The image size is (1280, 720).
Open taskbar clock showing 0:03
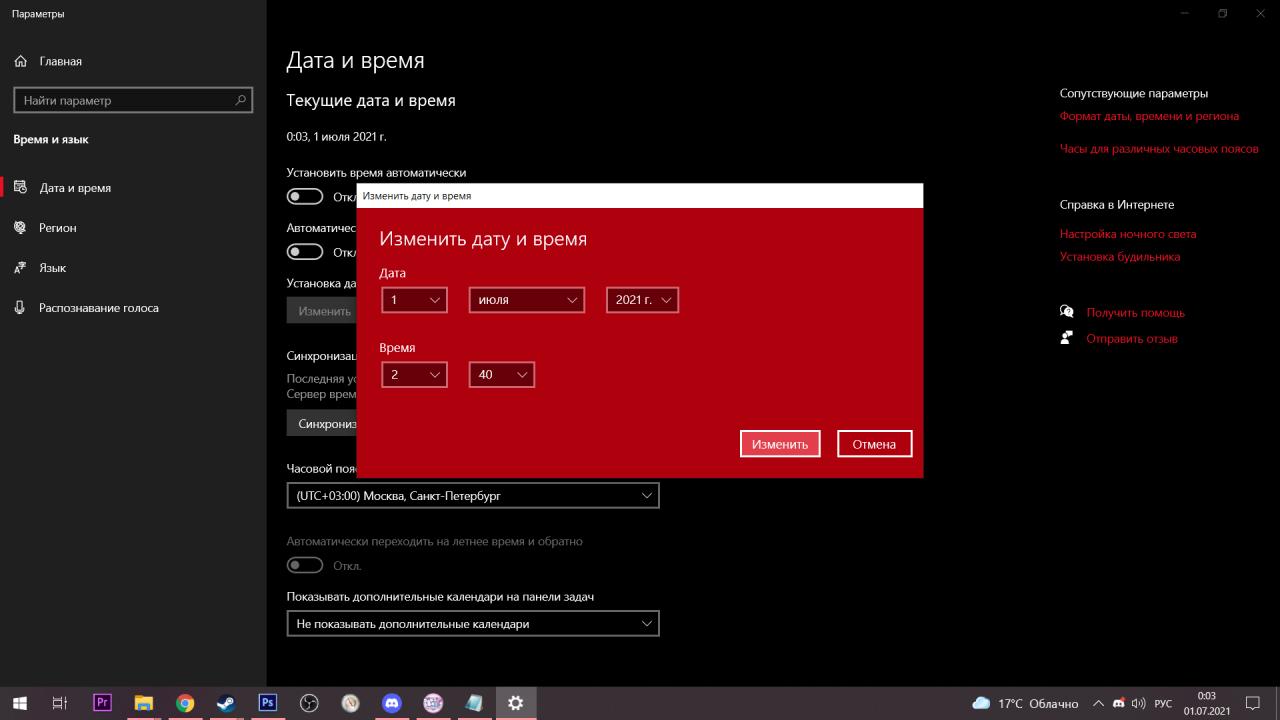pyautogui.click(x=1206, y=703)
